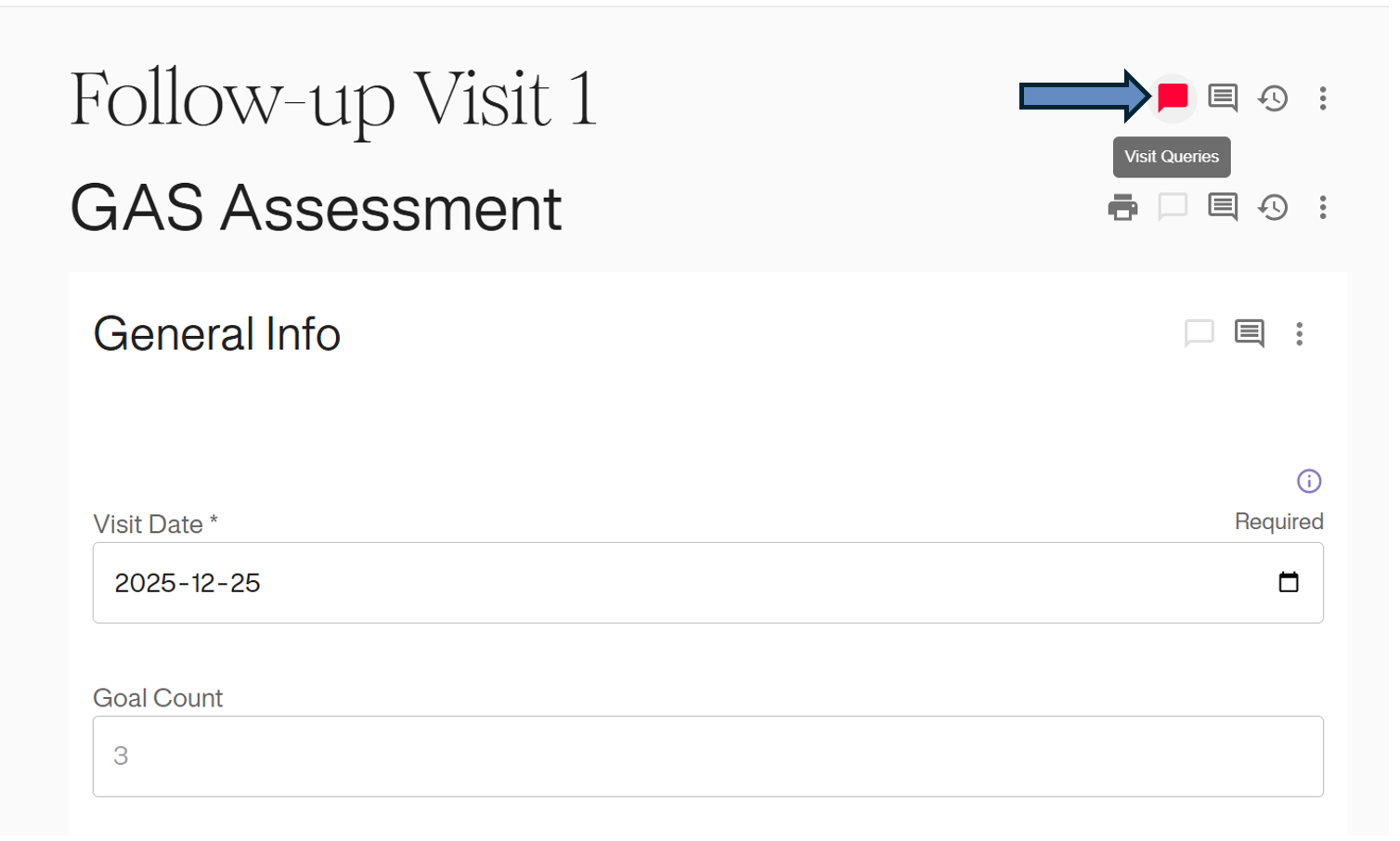Open the red Visit Queries flag icon
Image resolution: width=1400 pixels, height=841 pixels.
tap(1173, 97)
